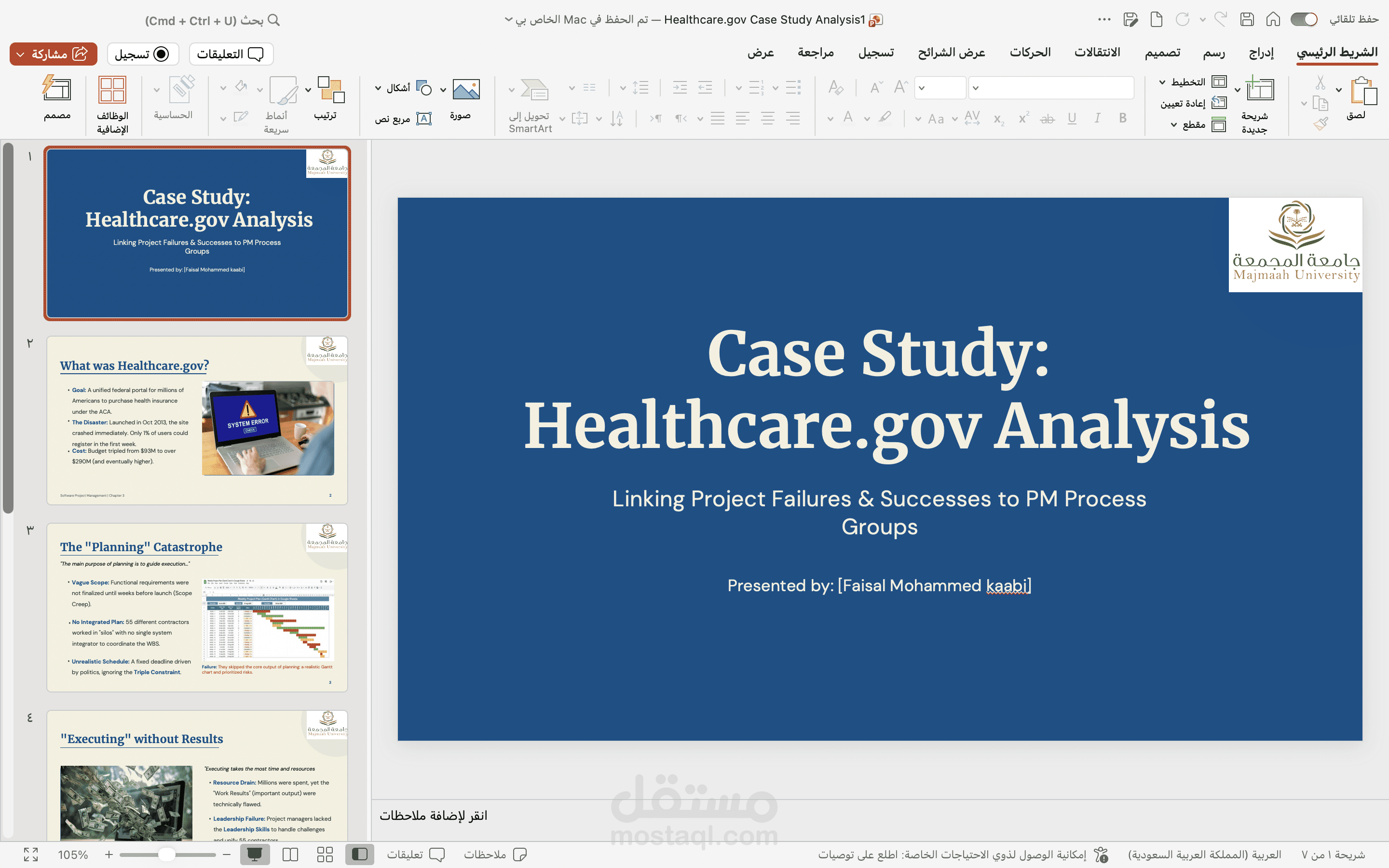Click the New blank file icon
The height and width of the screenshot is (868, 1389).
1157,19
